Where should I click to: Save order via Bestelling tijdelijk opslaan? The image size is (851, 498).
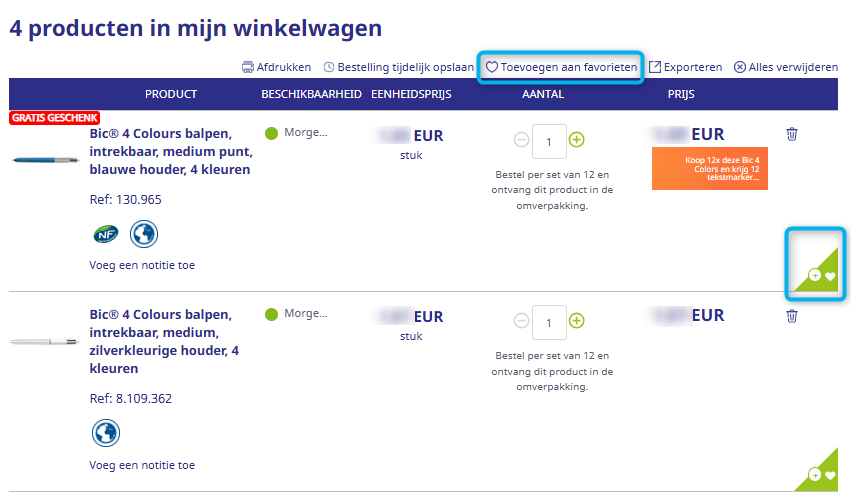(399, 67)
